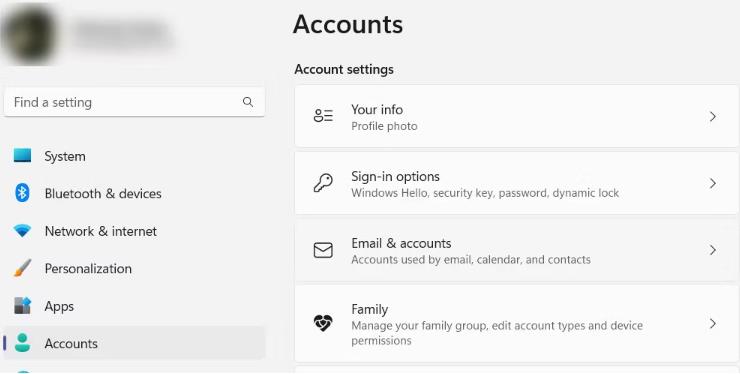This screenshot has height=374, width=740.
Task: Open Sign-in options via right chevron
Action: [x=713, y=183]
